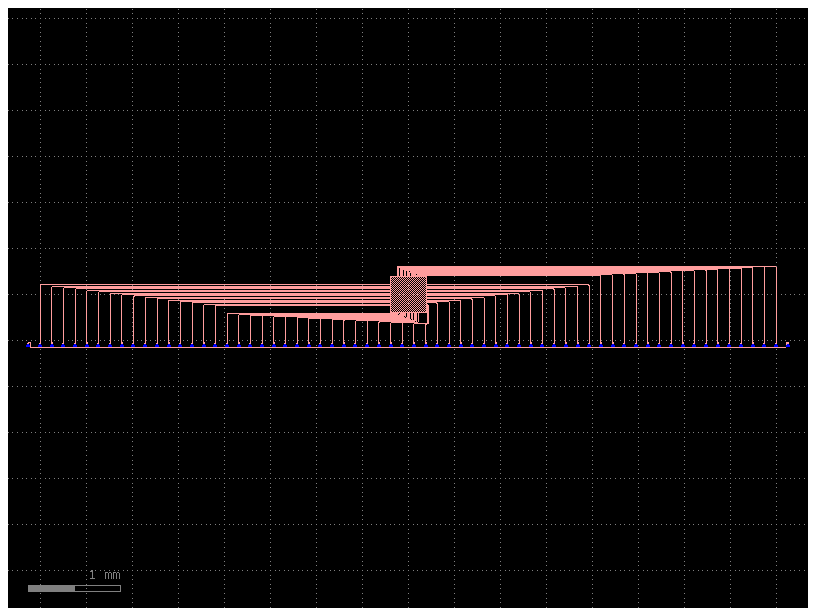Click the small outlined square below chip's right corner
Viewport: 816px width, 616px height.
point(423,319)
